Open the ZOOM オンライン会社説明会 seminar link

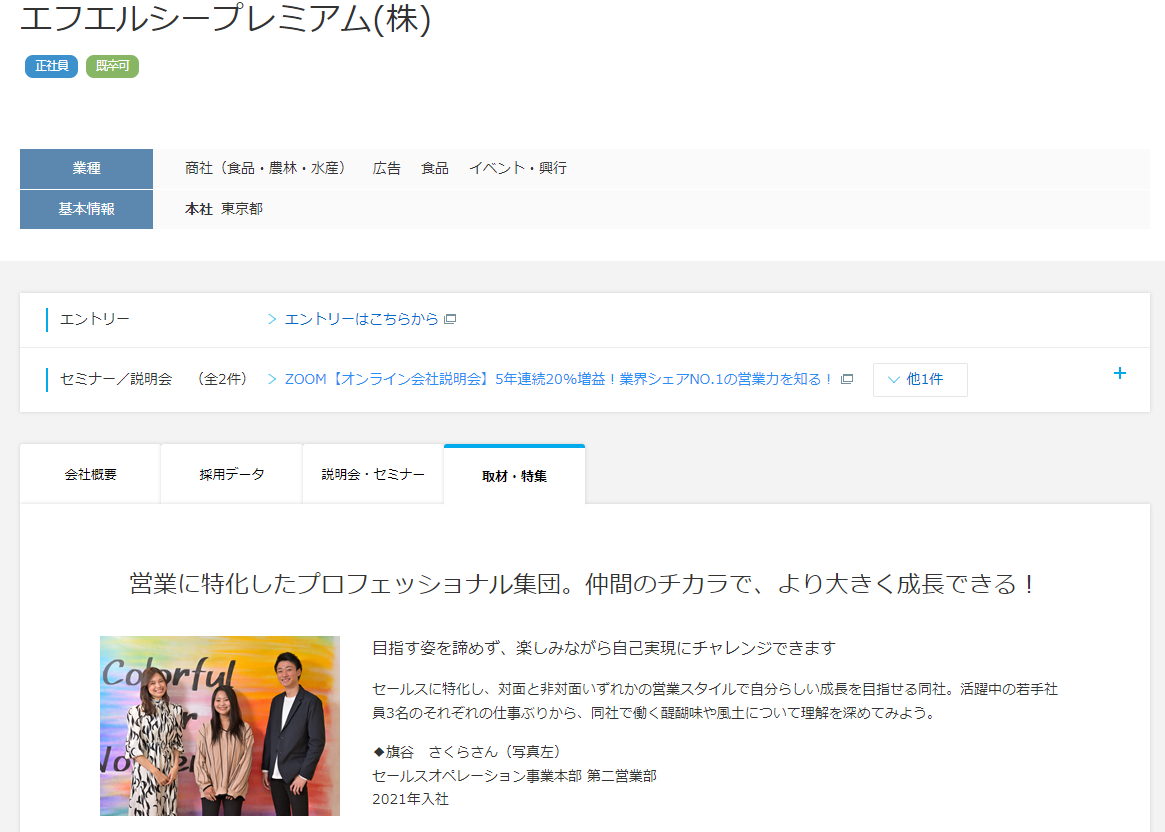coord(559,379)
